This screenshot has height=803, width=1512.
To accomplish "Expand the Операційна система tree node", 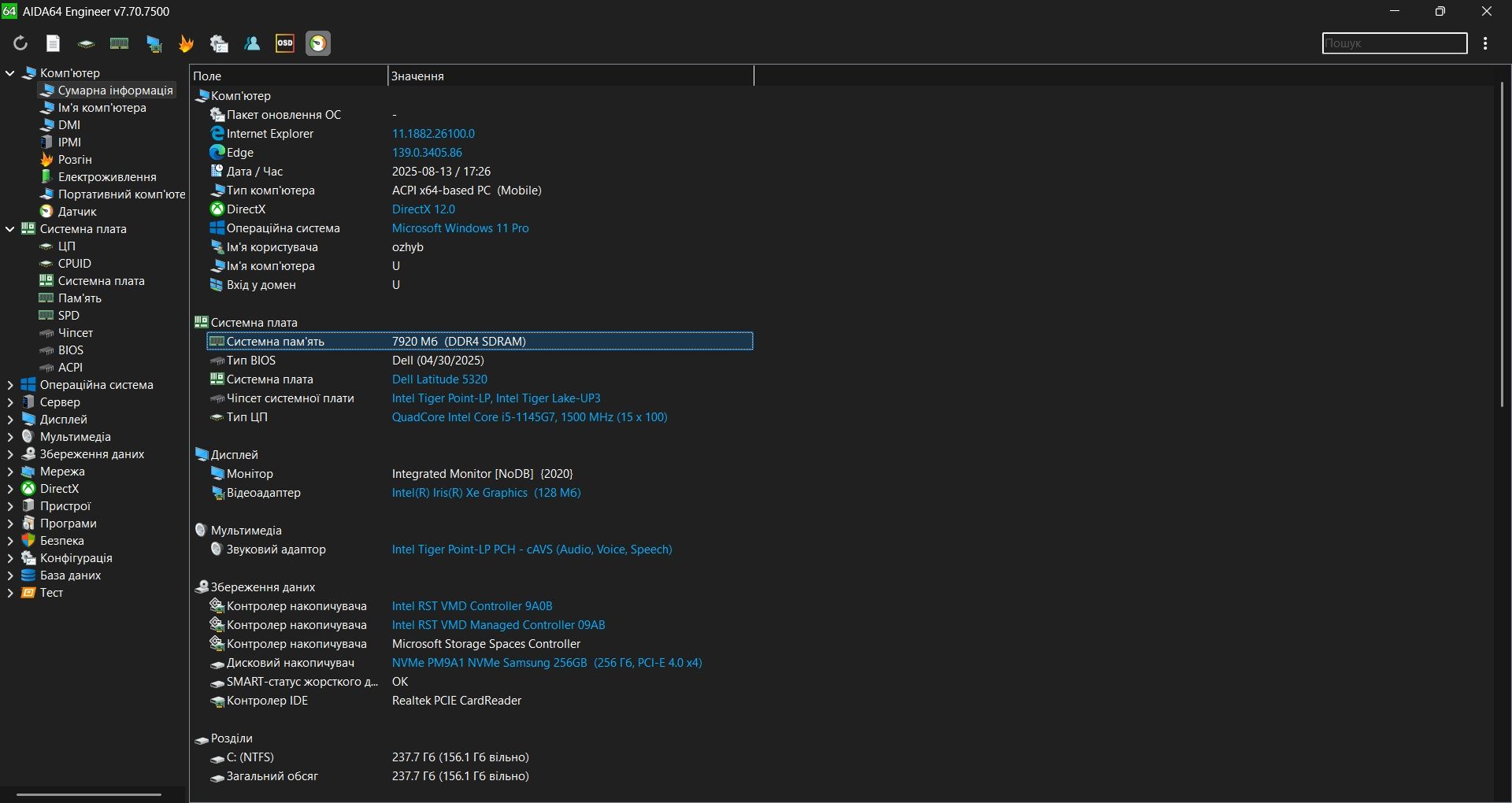I will coord(10,385).
